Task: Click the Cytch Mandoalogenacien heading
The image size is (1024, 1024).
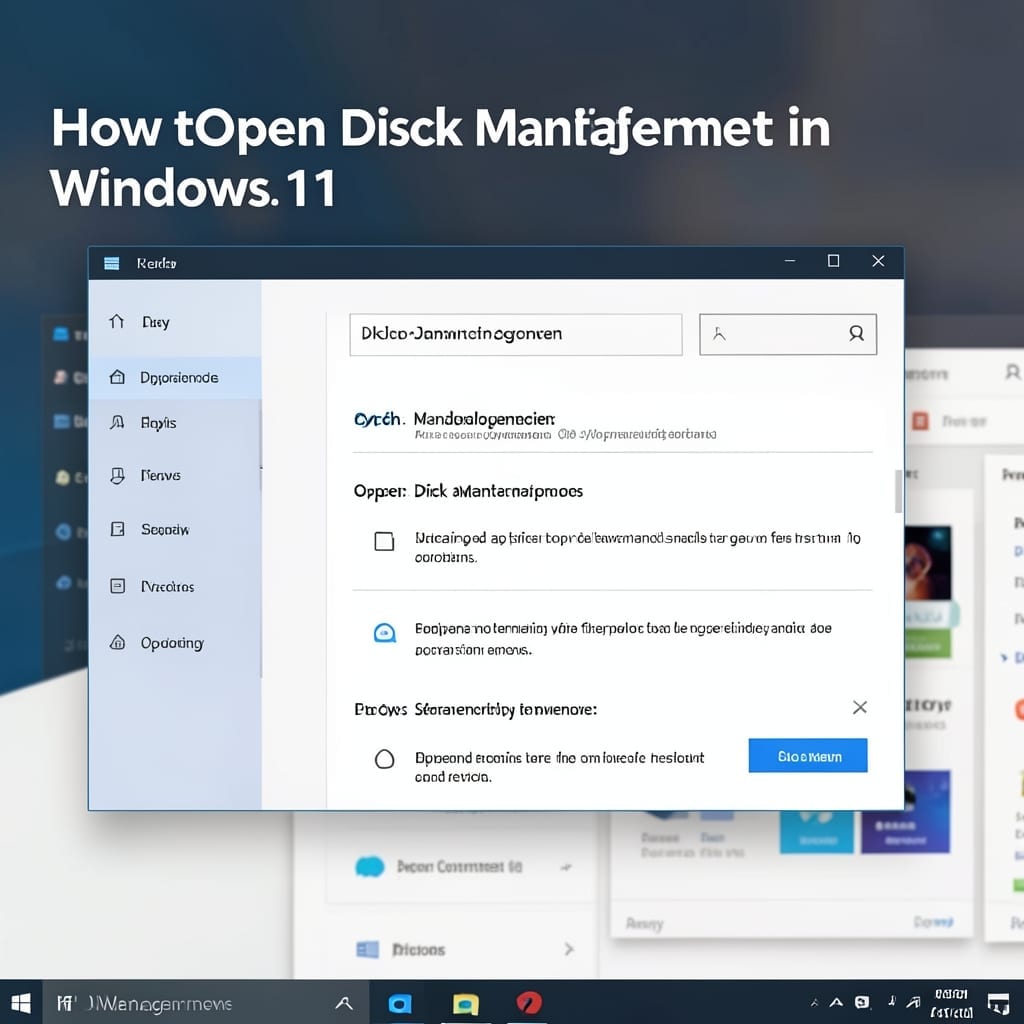Action: (x=455, y=419)
